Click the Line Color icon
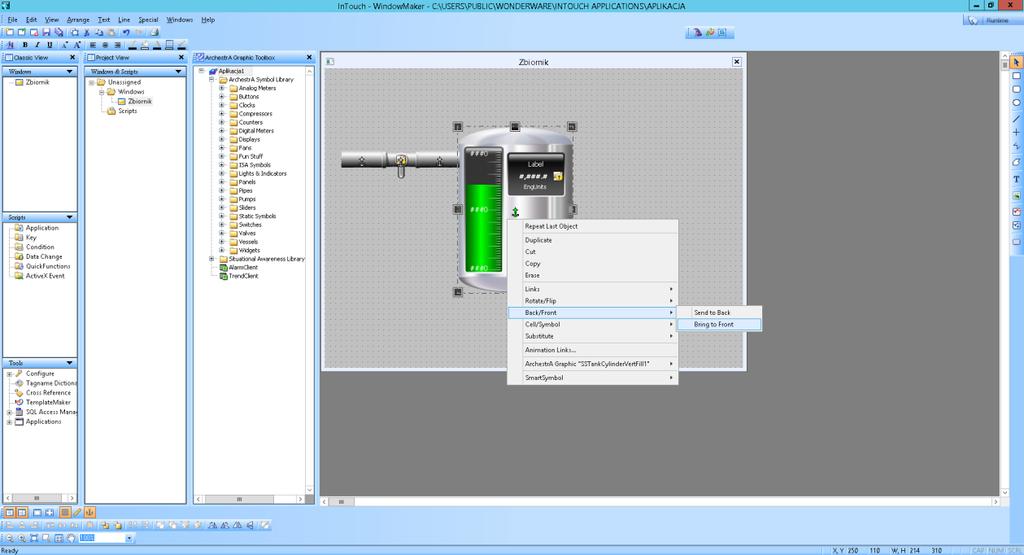Image resolution: width=1024 pixels, height=555 pixels. pyautogui.click(x=133, y=45)
